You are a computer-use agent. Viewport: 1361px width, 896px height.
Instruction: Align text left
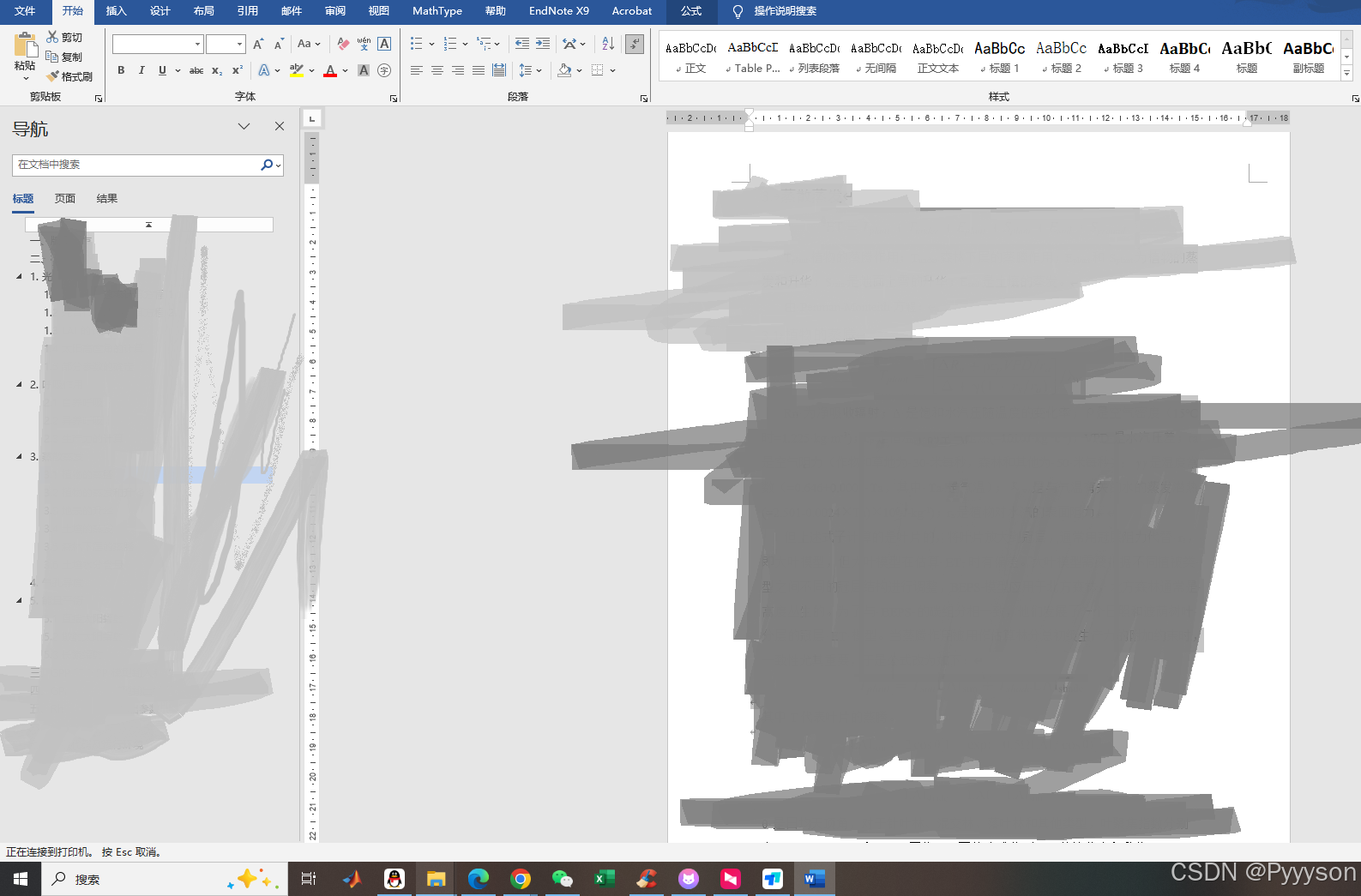(x=417, y=70)
